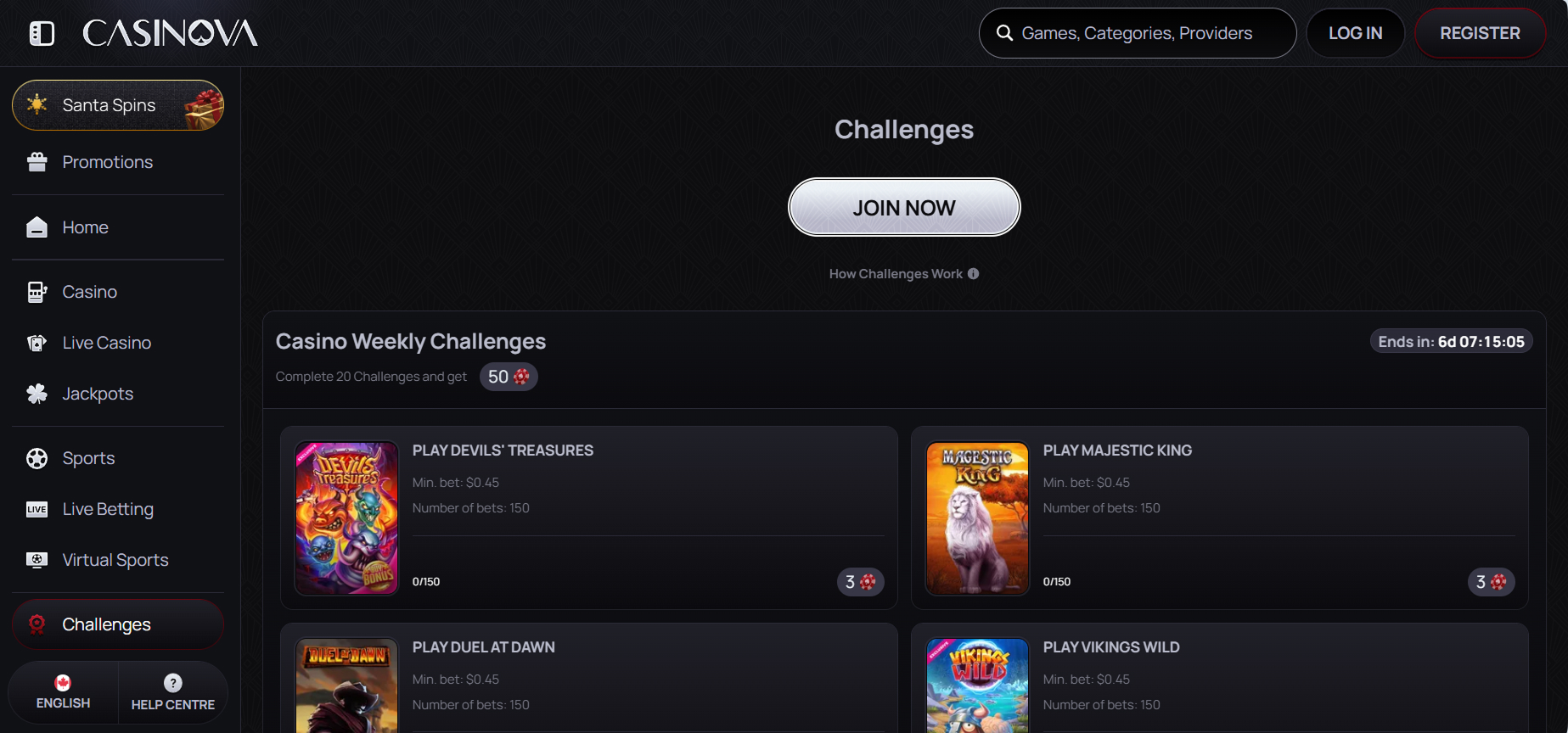Open Promotions with the gift icon
Viewport: 1568px width, 733px height.
pos(37,162)
